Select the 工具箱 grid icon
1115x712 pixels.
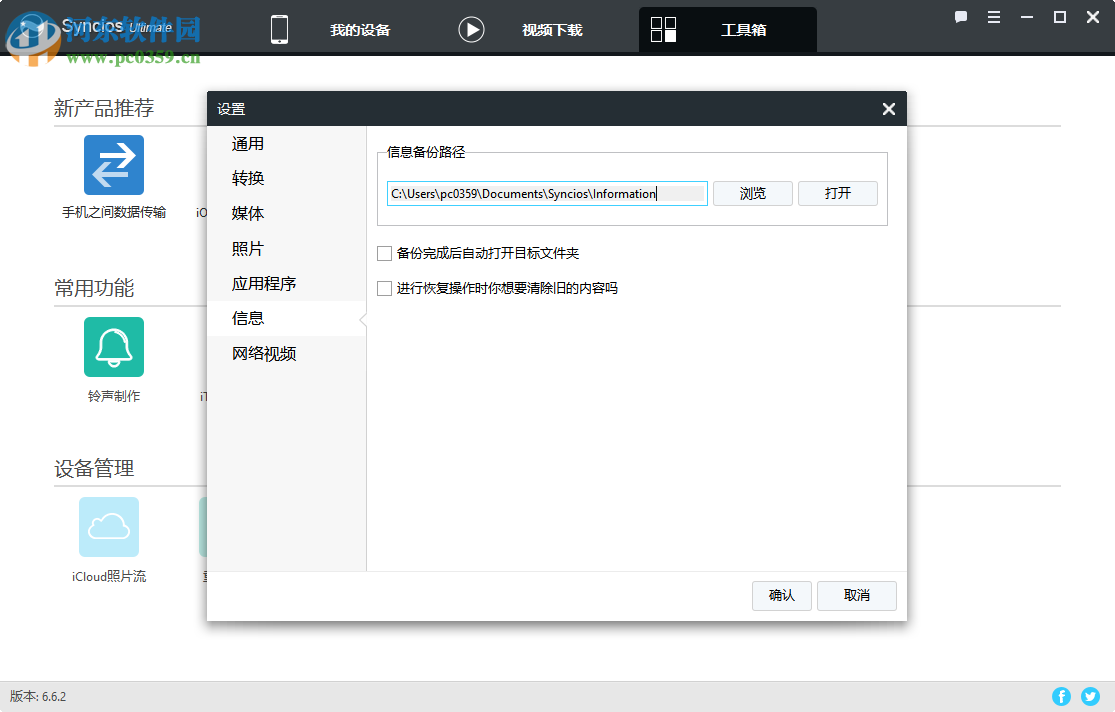point(662,29)
